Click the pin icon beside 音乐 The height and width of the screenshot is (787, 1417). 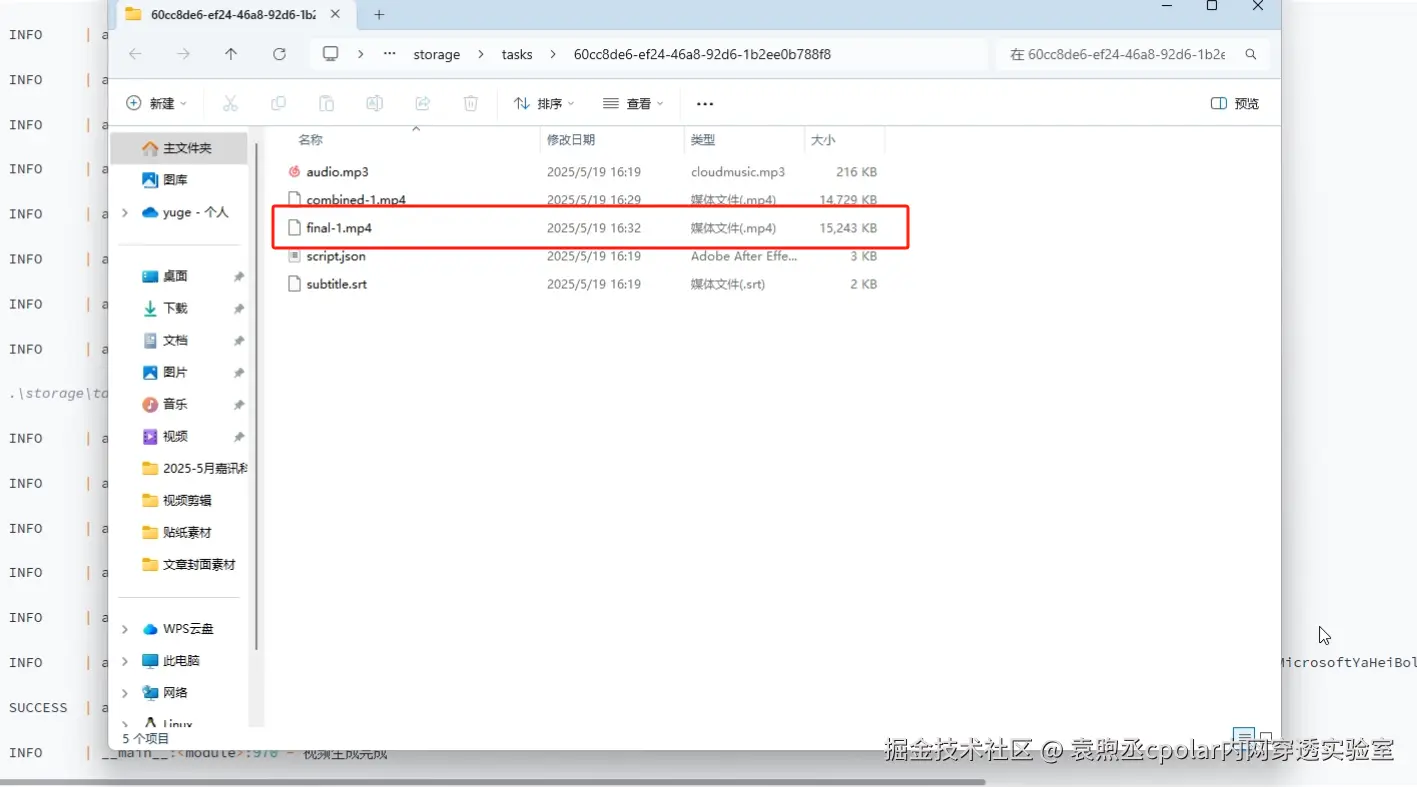pos(239,405)
